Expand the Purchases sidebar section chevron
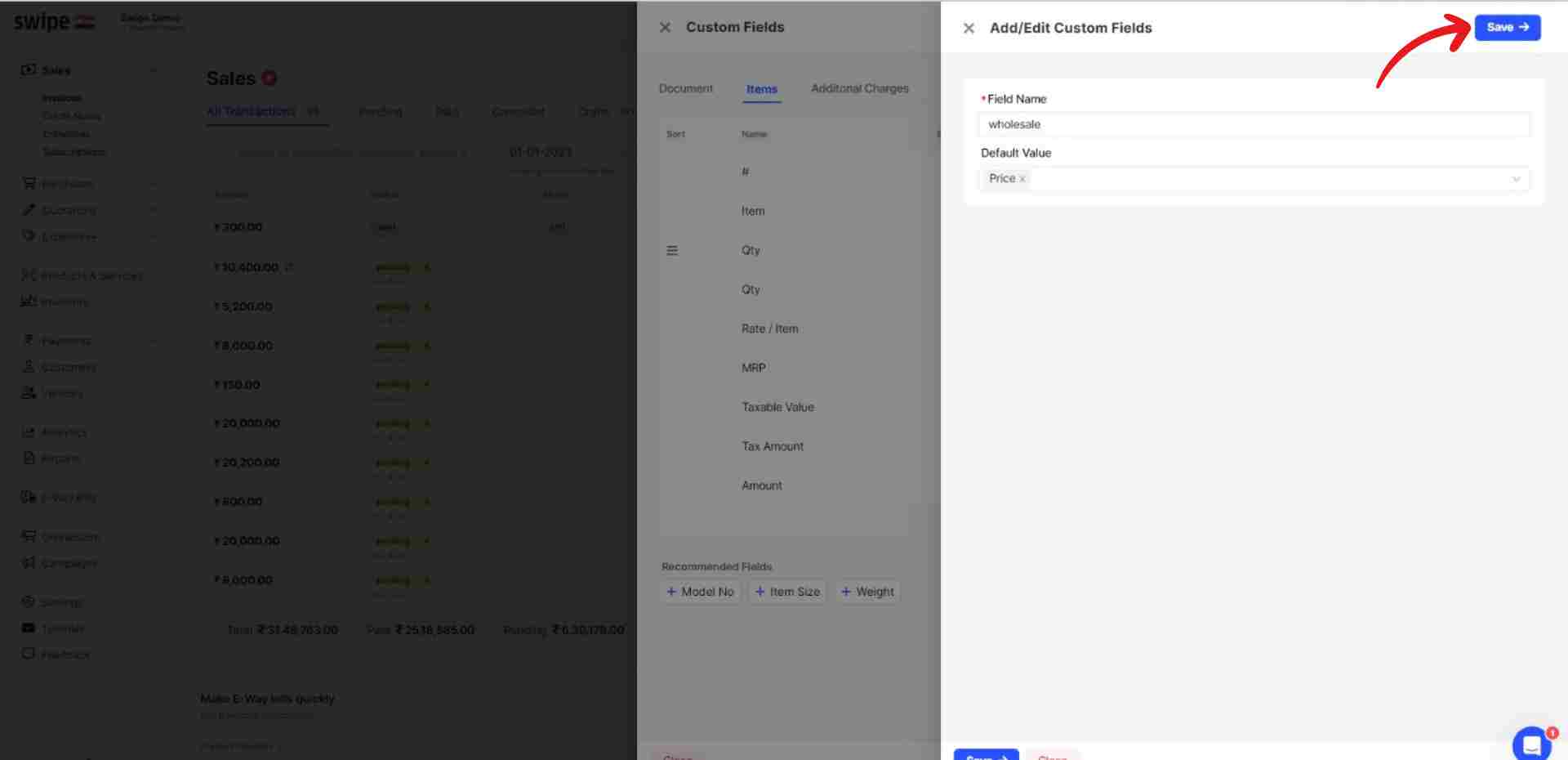The height and width of the screenshot is (760, 1568). click(x=154, y=184)
